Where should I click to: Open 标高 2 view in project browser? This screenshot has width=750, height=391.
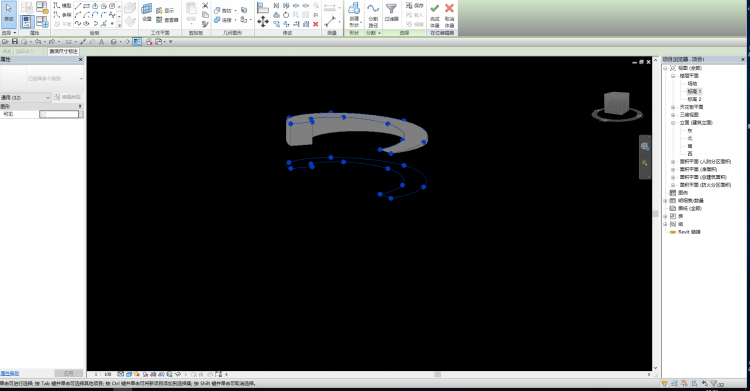[x=694, y=99]
